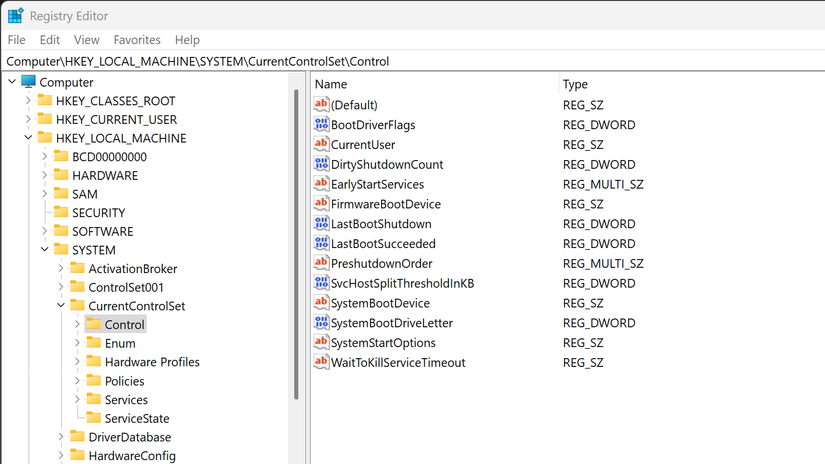Click the HKEY_CLASSES_ROOT folder icon
This screenshot has width=825, height=464.
(x=45, y=100)
